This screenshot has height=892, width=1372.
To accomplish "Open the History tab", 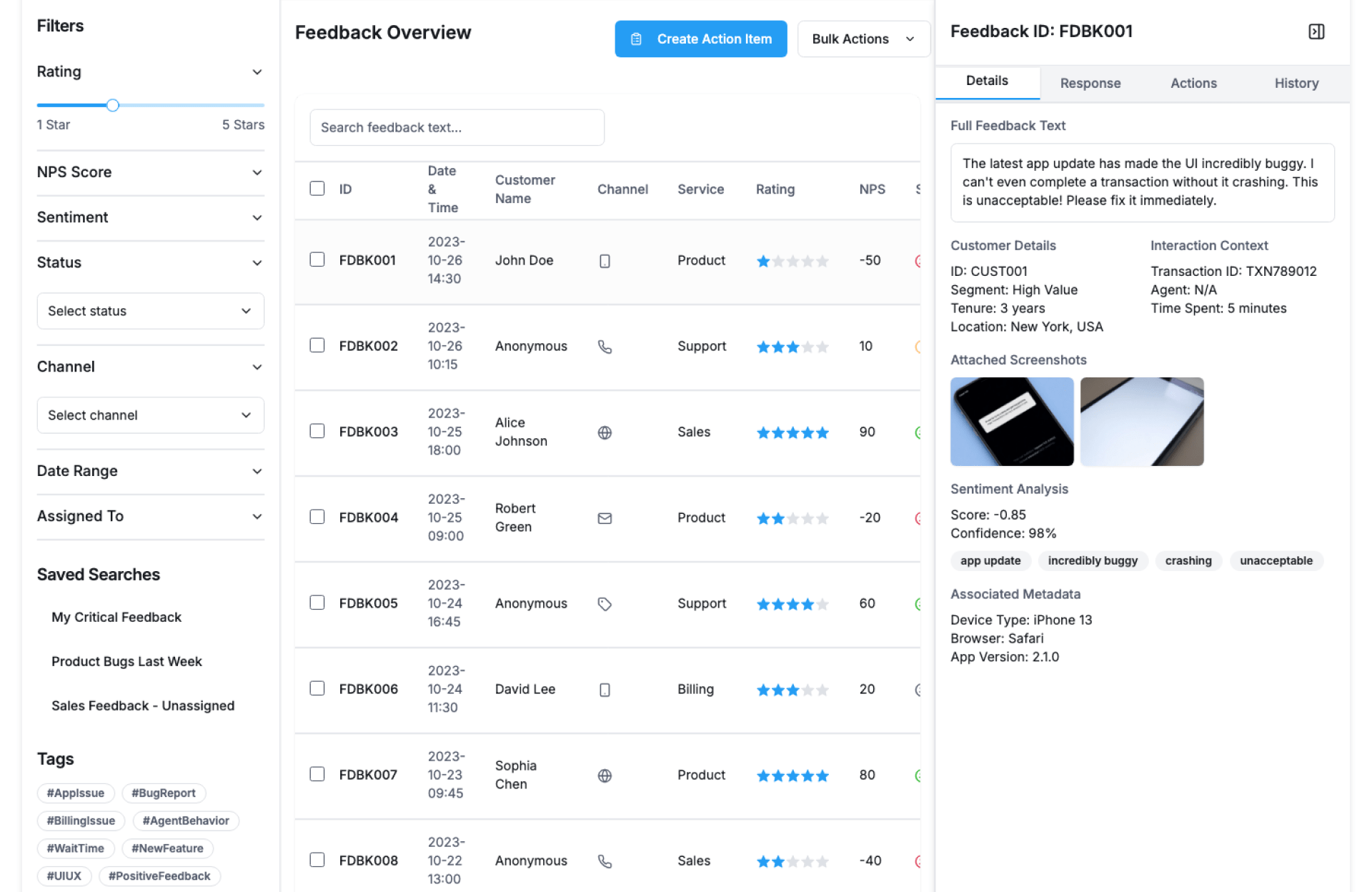I will point(1296,84).
